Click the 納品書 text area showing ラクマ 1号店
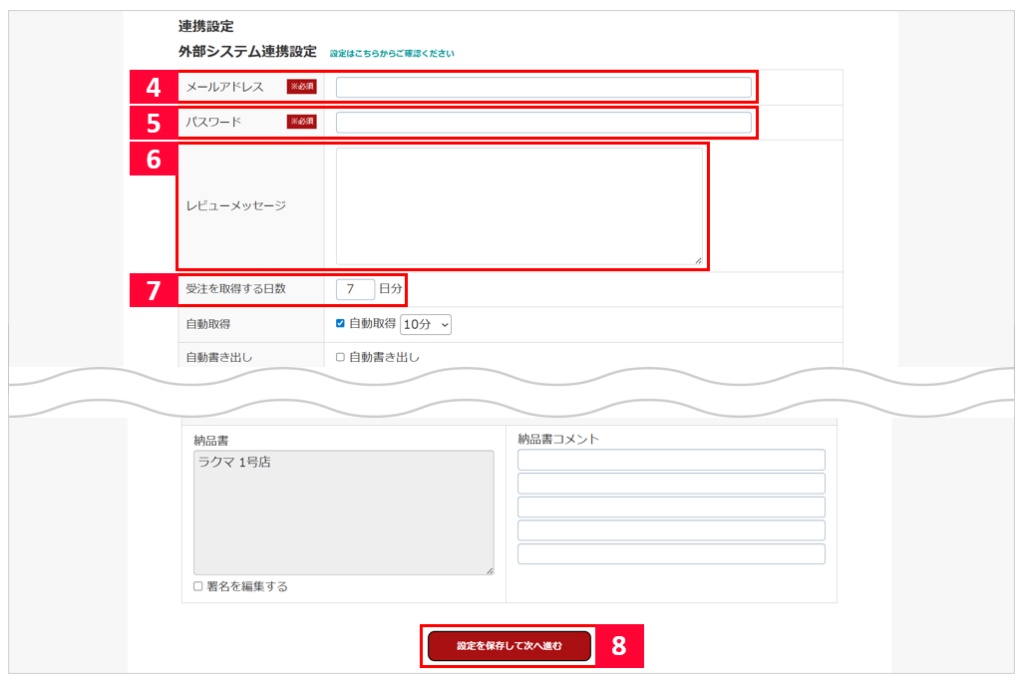This screenshot has width=1024, height=683. click(x=343, y=512)
